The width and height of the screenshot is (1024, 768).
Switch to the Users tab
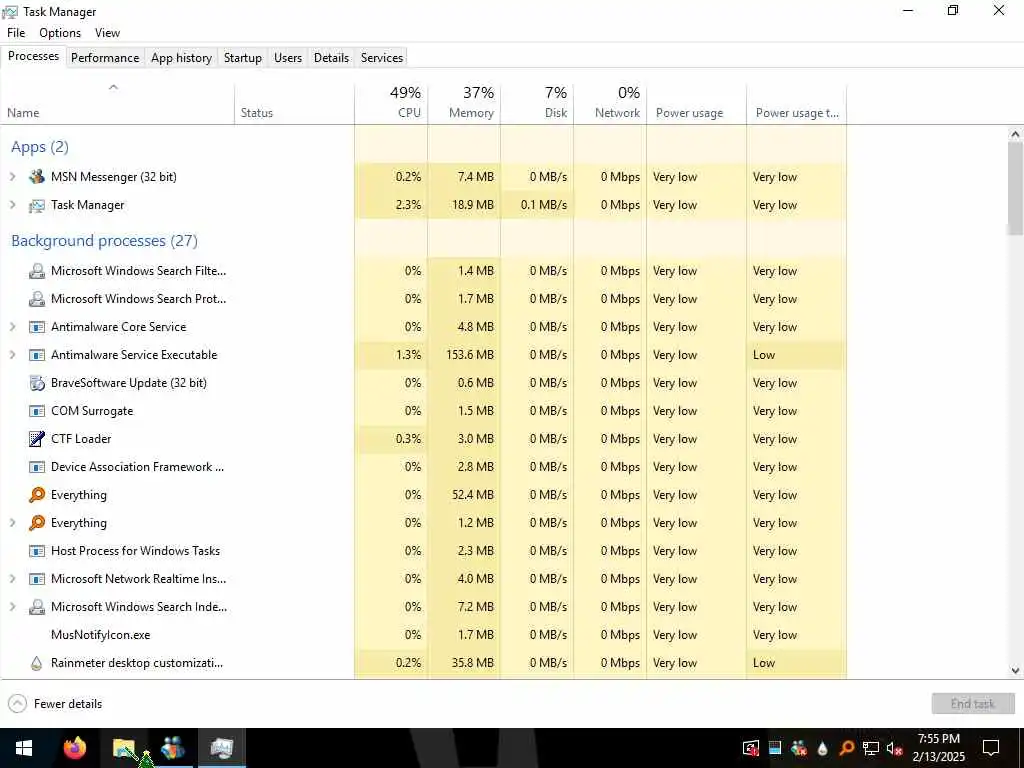(288, 57)
